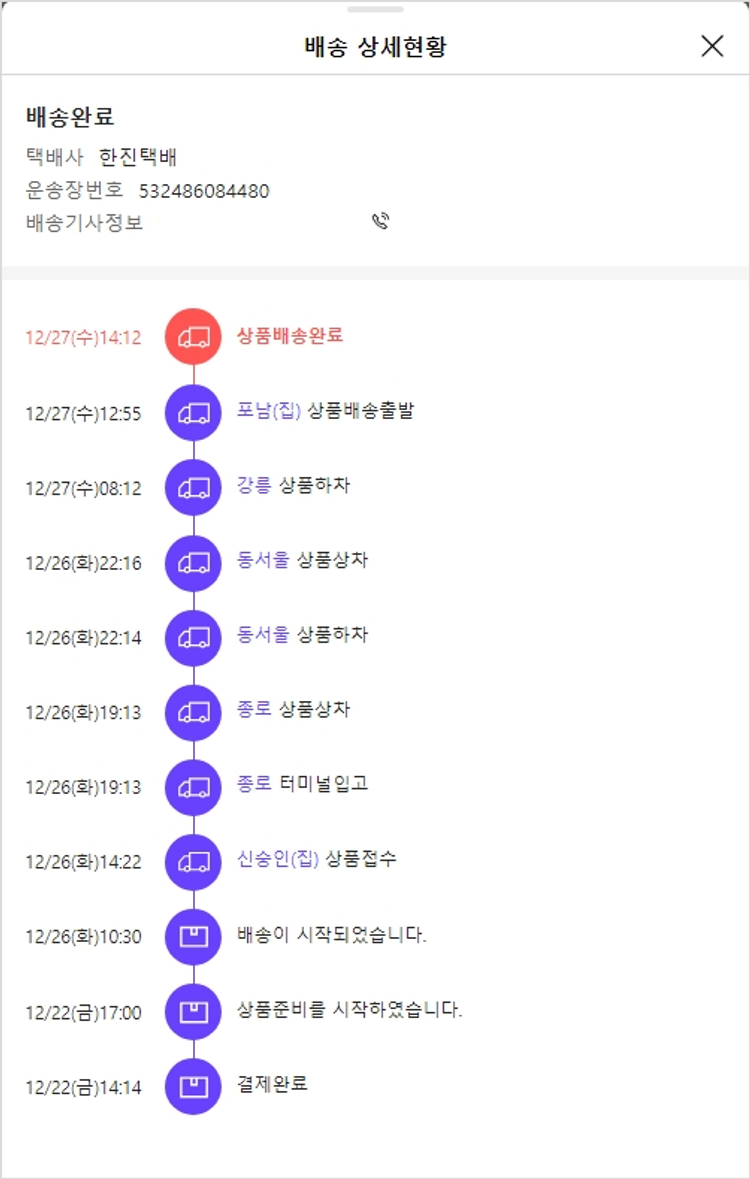
Task: Click 동서울 link in the 상품하차 row
Action: (x=263, y=635)
